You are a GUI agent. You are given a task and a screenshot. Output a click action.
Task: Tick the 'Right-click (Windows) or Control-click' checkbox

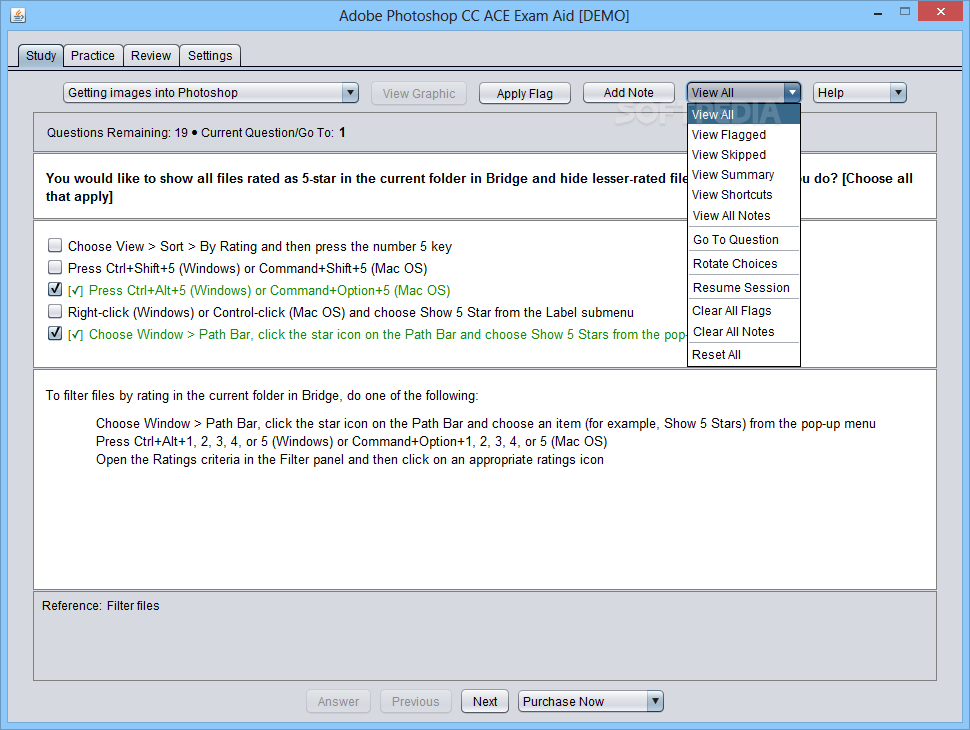pos(55,311)
